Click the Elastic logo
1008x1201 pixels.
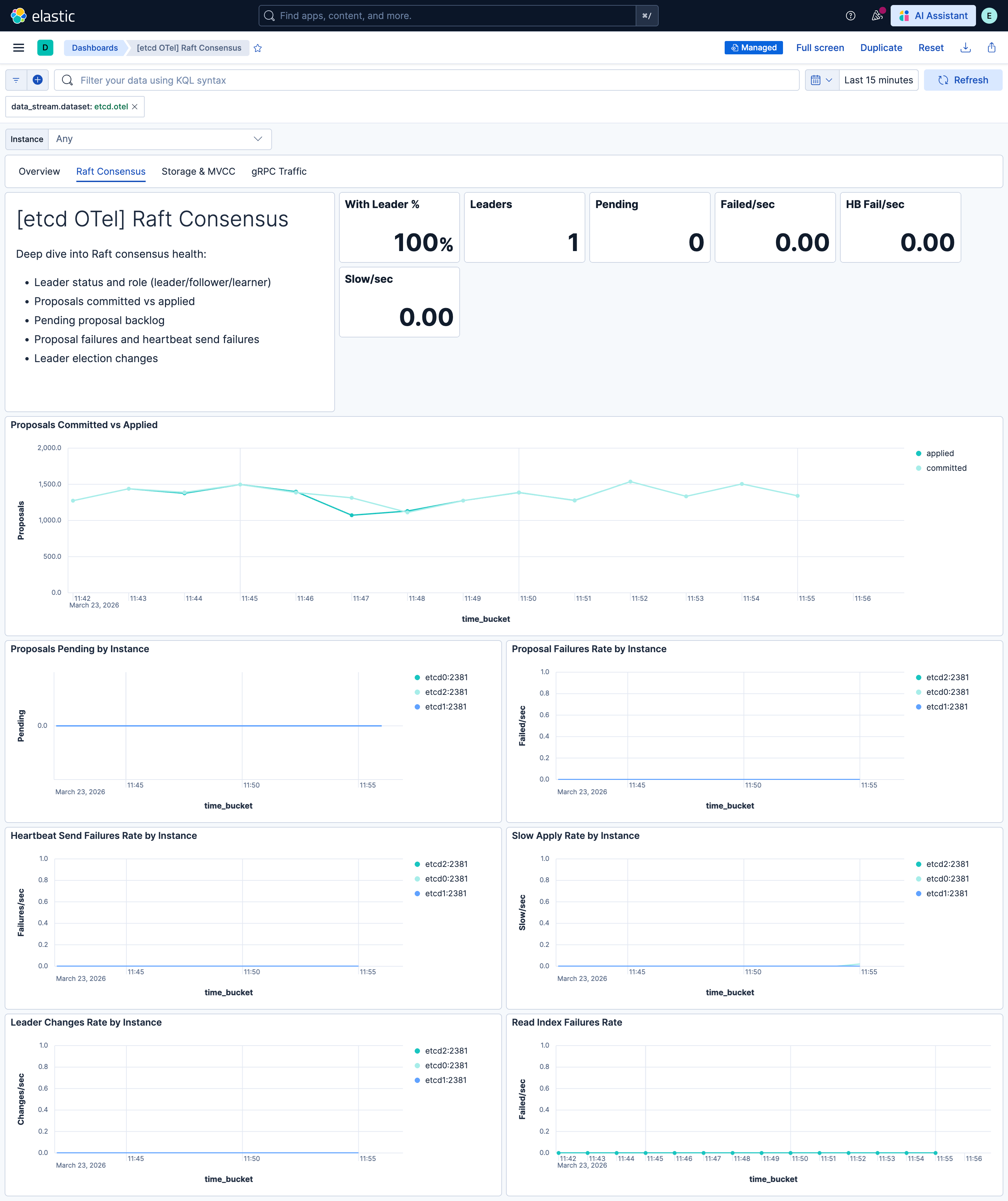(43, 15)
